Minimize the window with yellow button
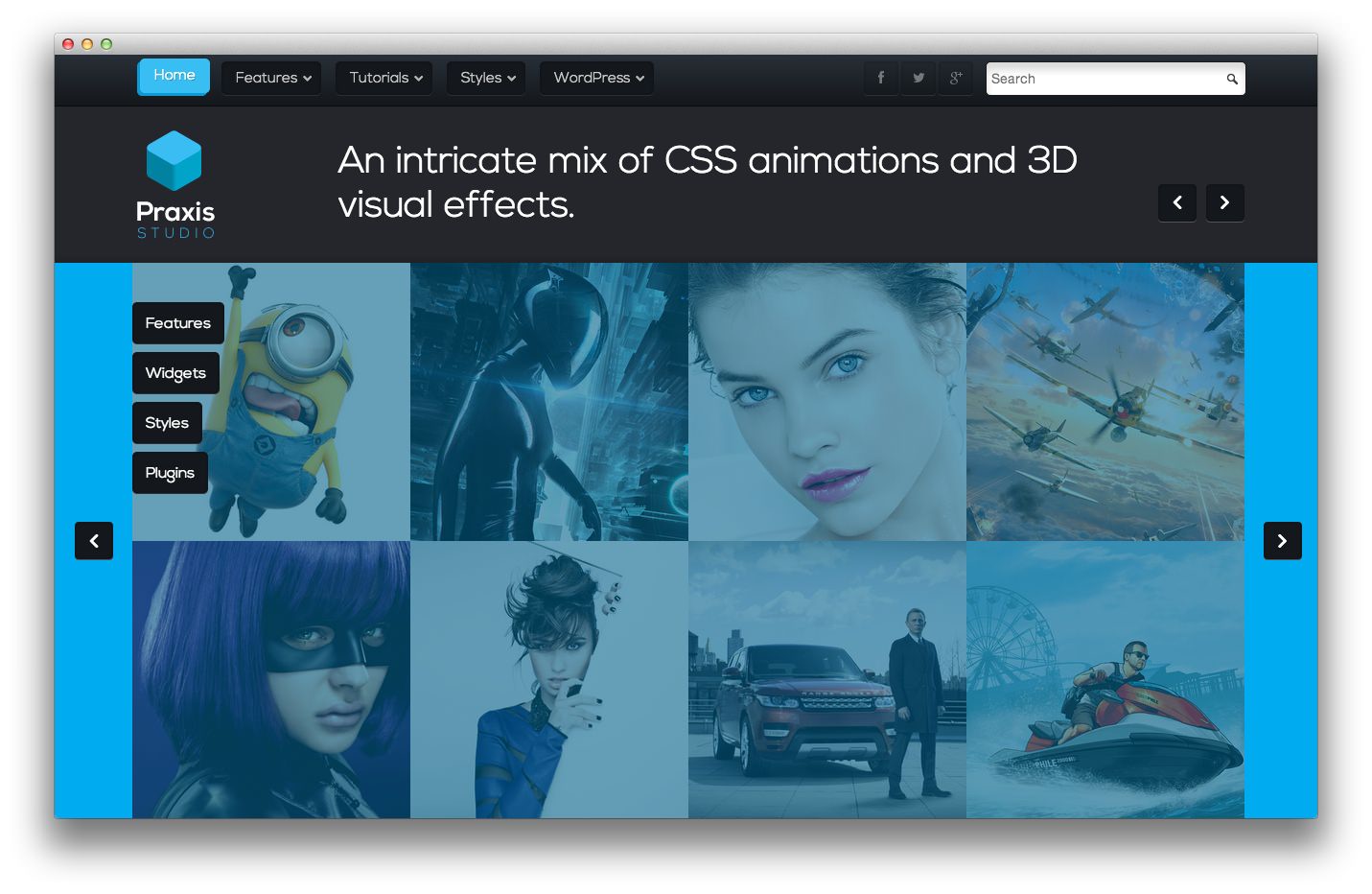1372x894 pixels. [87, 44]
